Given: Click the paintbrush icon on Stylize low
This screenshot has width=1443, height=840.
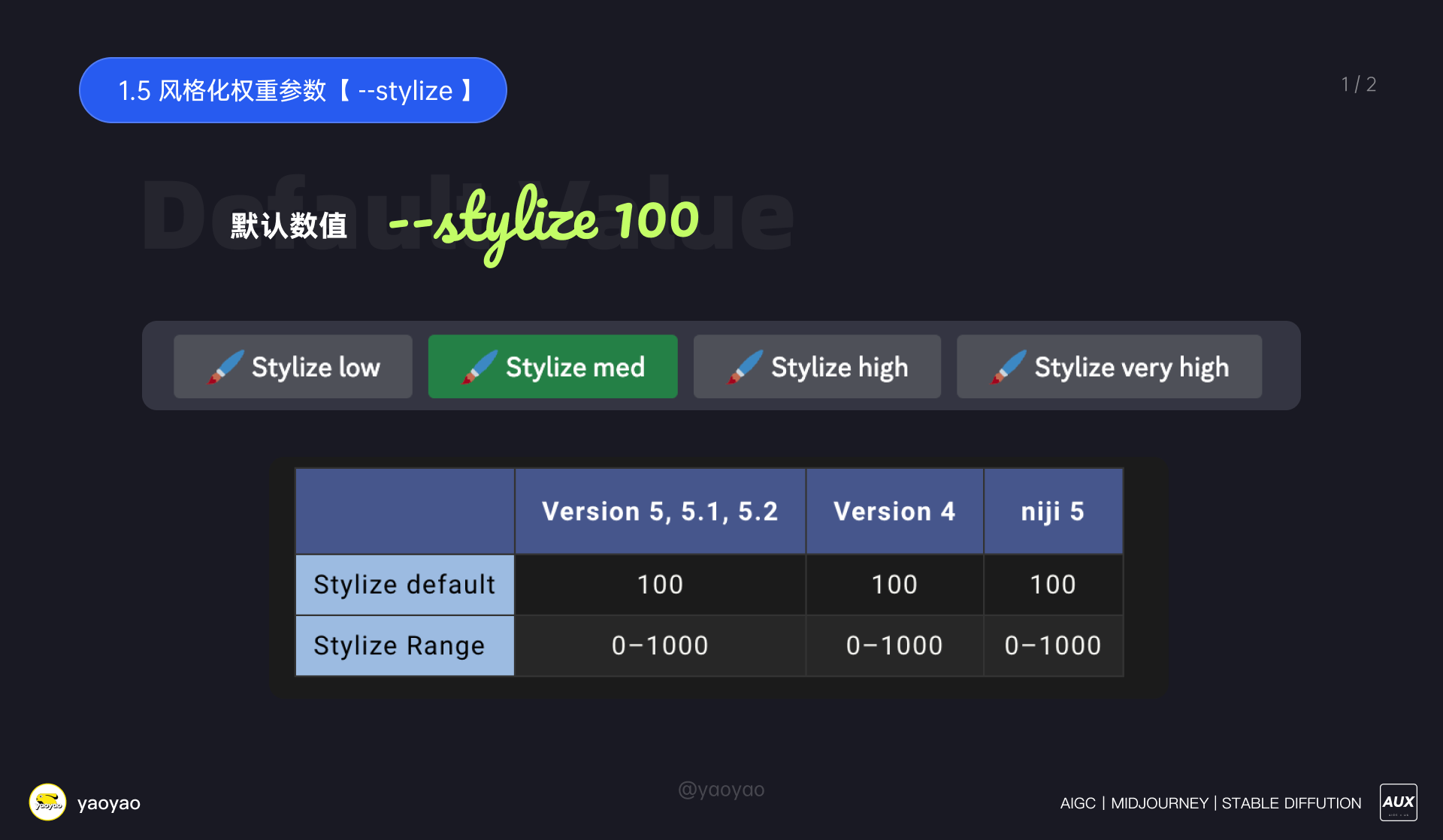Looking at the screenshot, I should 225,367.
